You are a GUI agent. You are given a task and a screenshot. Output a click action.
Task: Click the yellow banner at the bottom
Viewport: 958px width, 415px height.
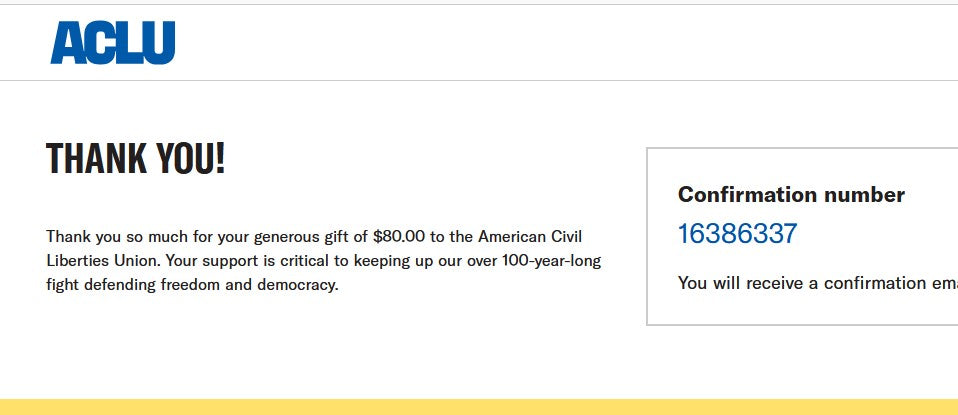[479, 407]
